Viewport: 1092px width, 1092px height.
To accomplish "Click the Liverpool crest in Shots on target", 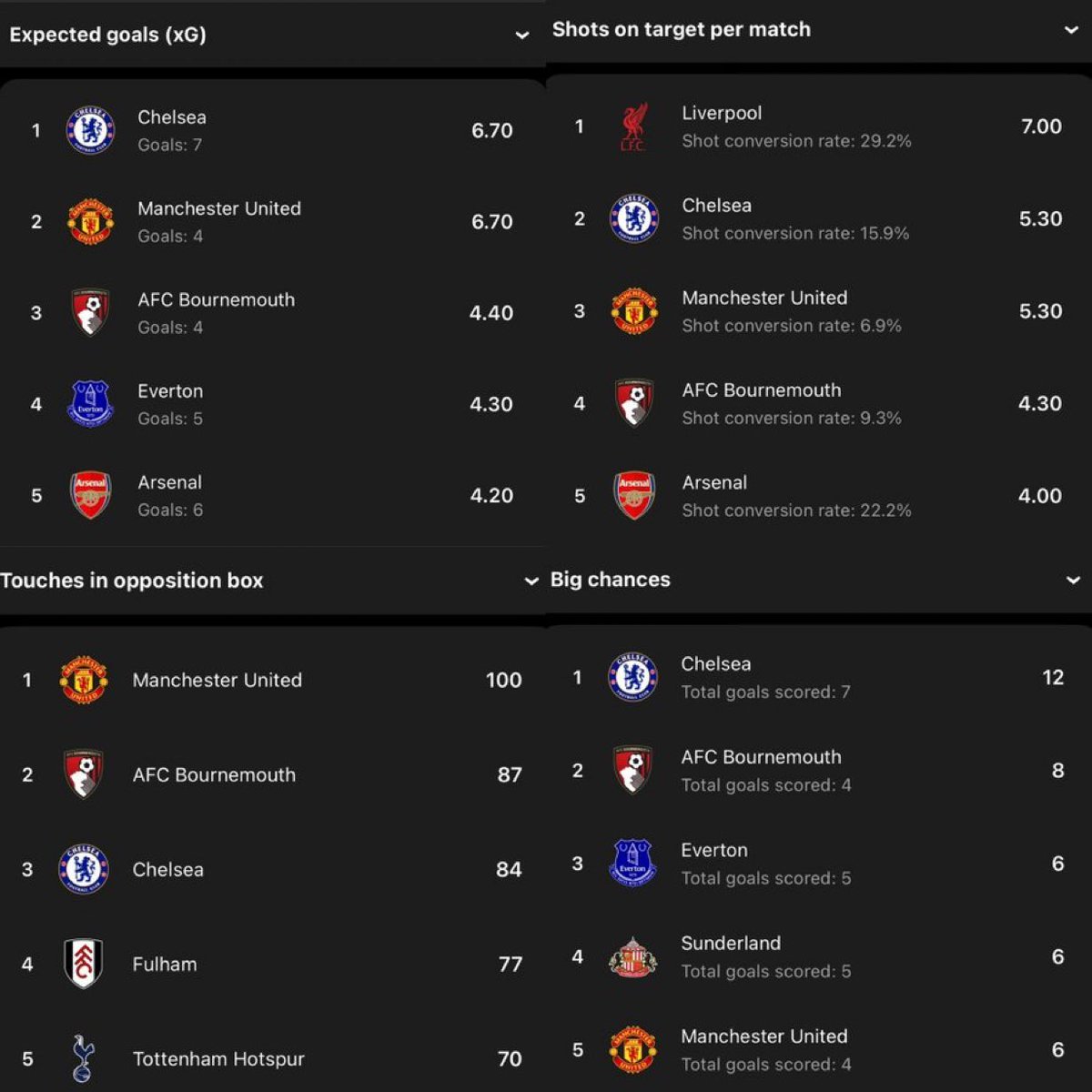I will pyautogui.click(x=633, y=127).
